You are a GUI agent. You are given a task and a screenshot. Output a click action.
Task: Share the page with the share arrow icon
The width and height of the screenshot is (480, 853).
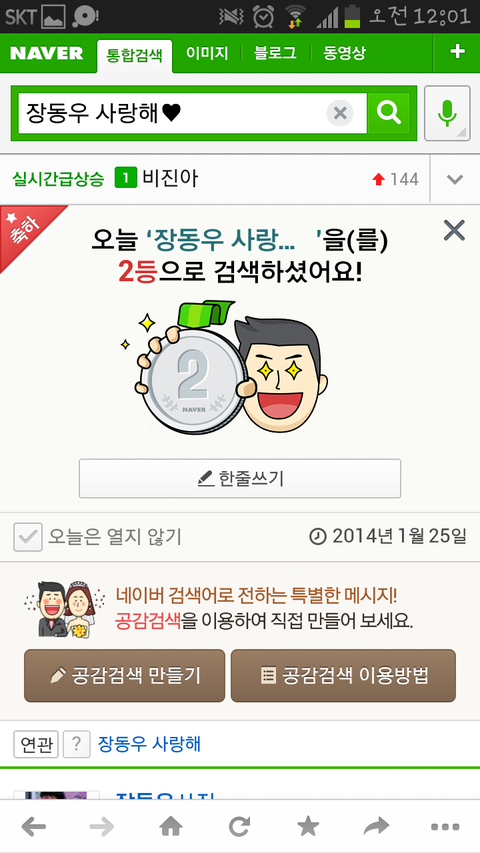point(377,827)
